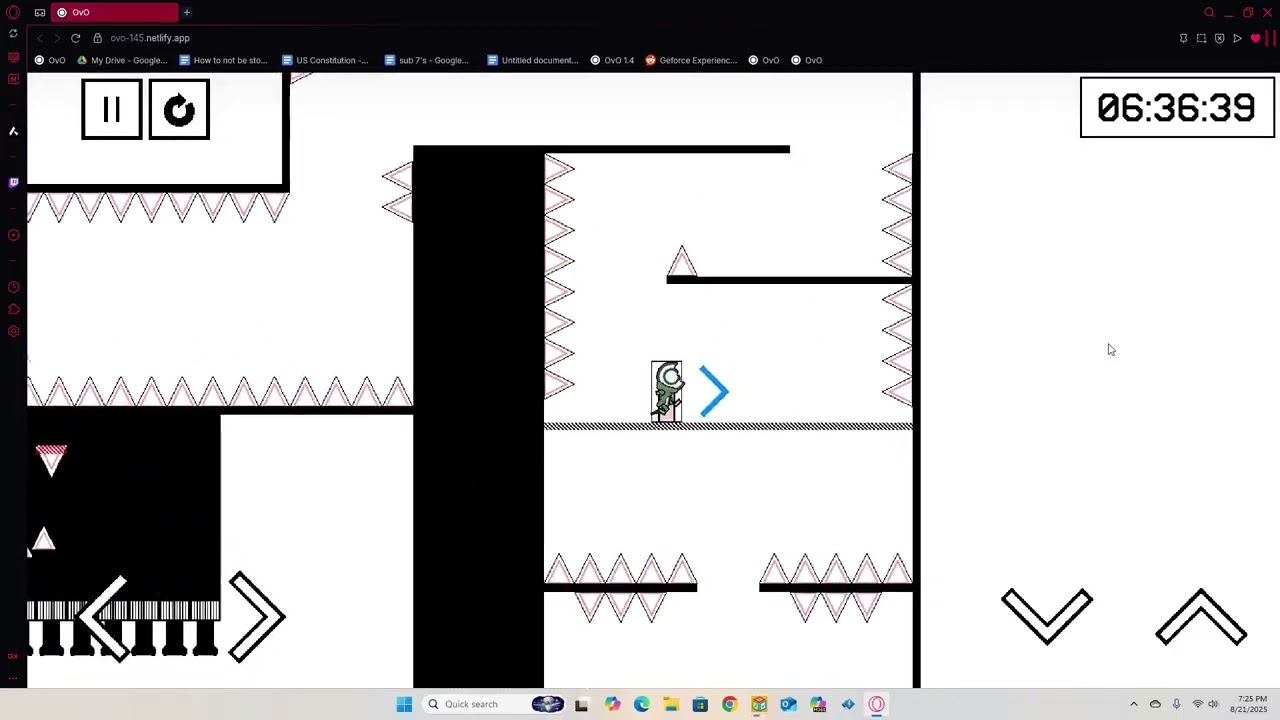Reload the current page
1280x720 pixels.
pyautogui.click(x=75, y=38)
